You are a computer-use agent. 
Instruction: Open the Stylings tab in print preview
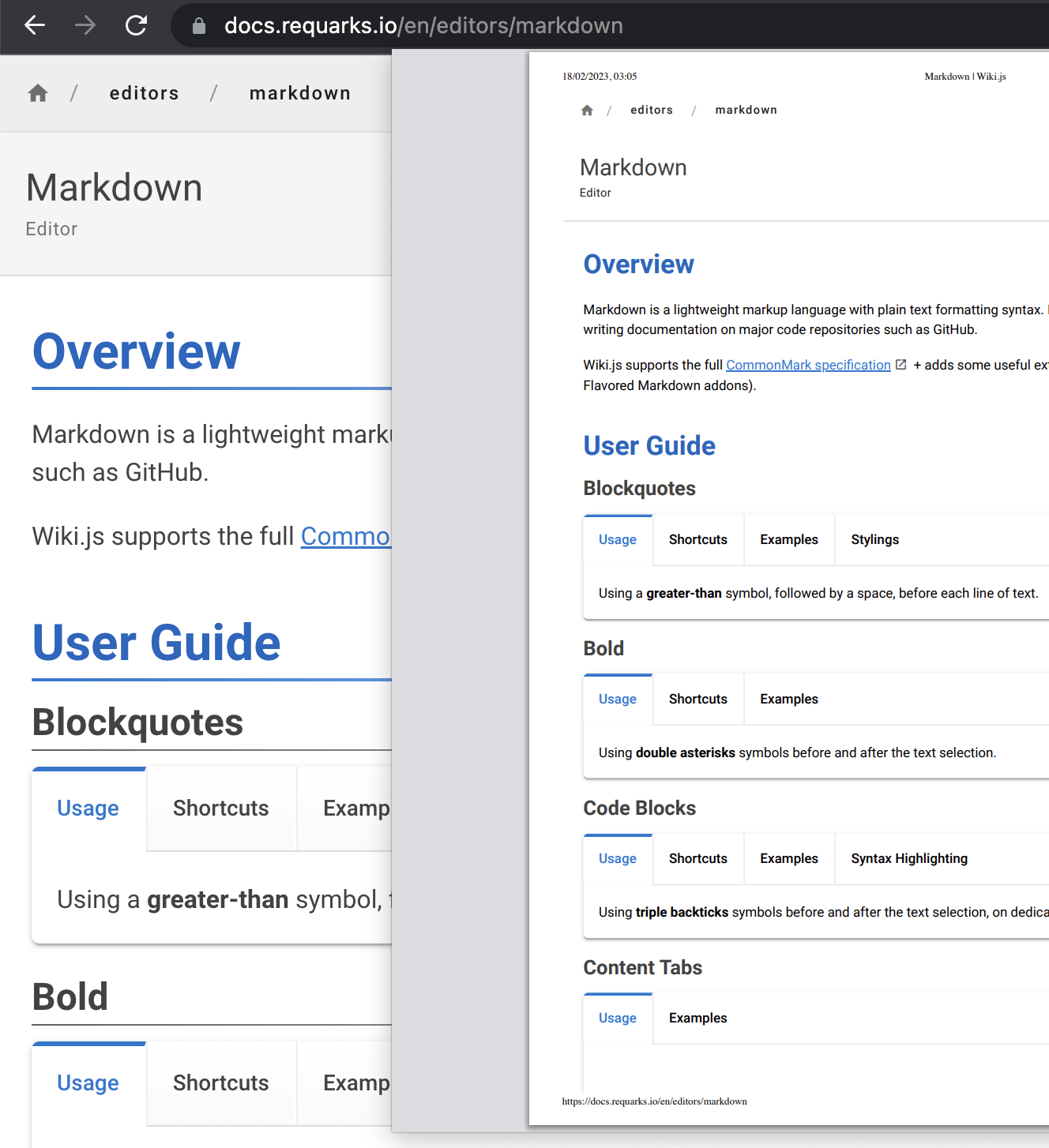point(875,540)
